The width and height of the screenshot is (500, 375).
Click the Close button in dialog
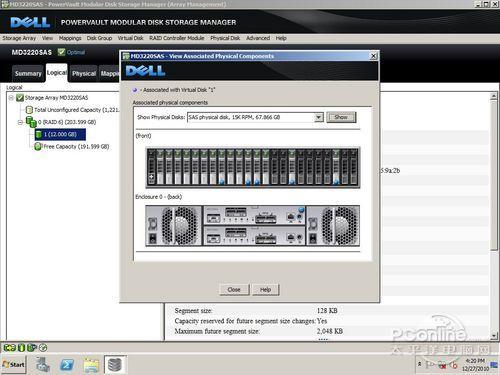pyautogui.click(x=234, y=290)
